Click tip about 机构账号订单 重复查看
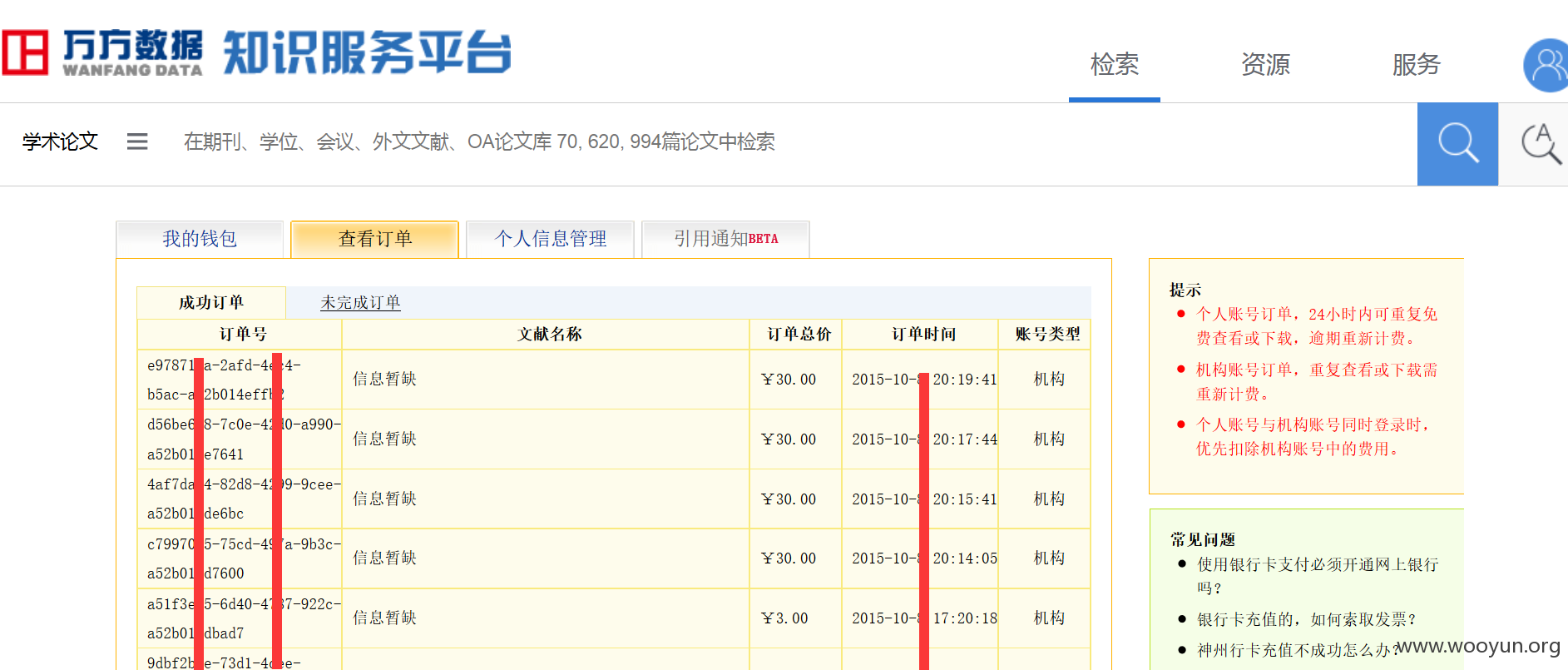 (x=1317, y=382)
